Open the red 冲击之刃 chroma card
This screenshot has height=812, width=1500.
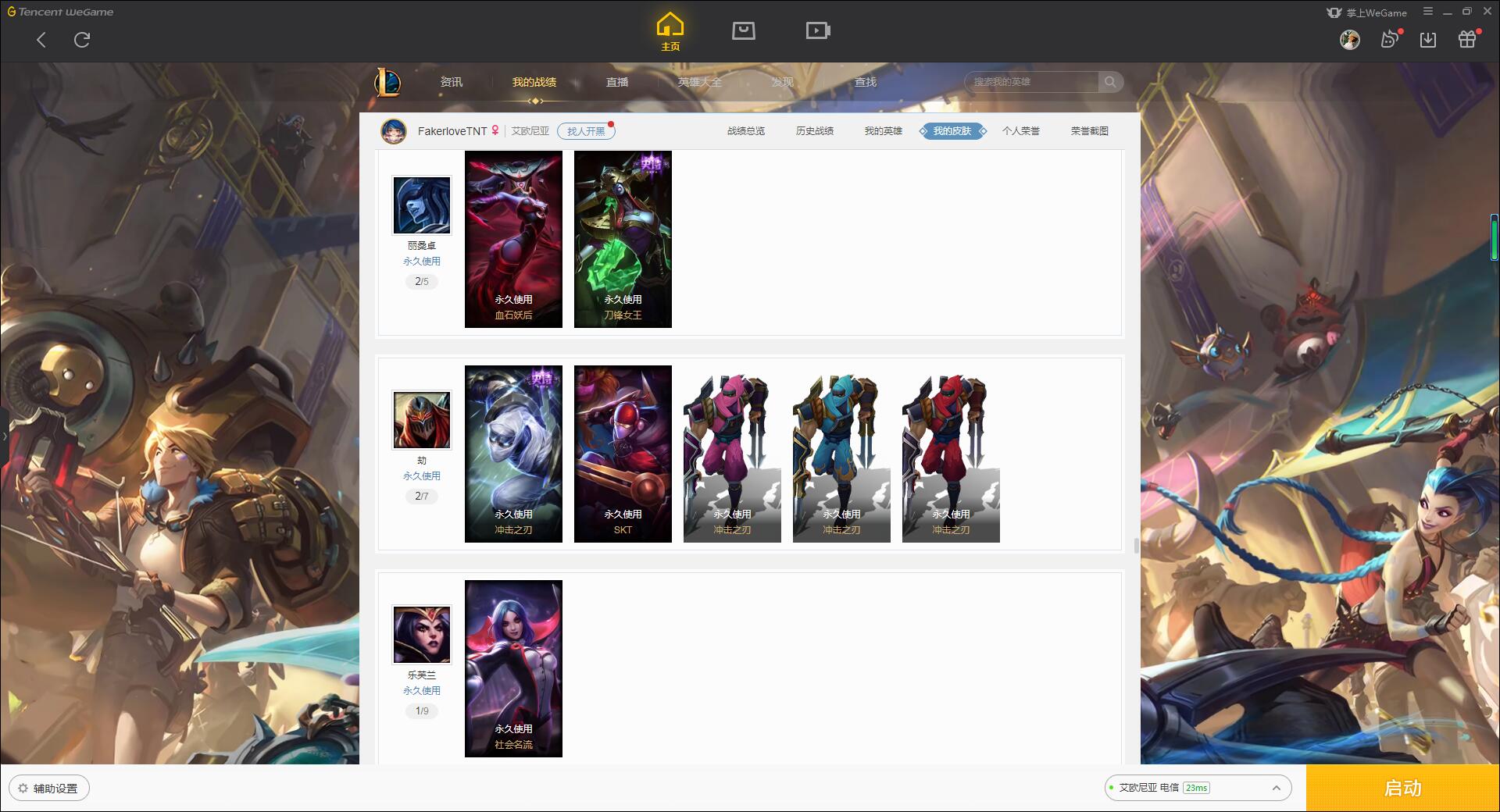point(951,454)
